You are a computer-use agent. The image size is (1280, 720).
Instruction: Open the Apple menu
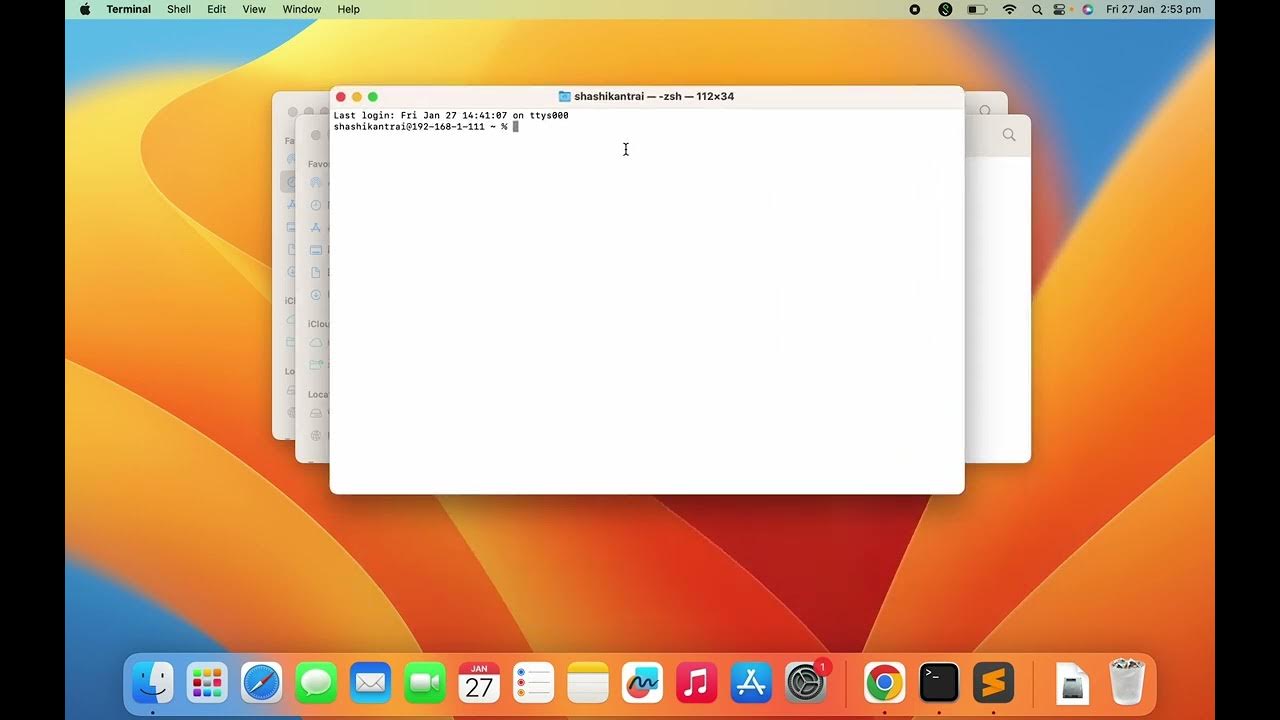coord(85,9)
